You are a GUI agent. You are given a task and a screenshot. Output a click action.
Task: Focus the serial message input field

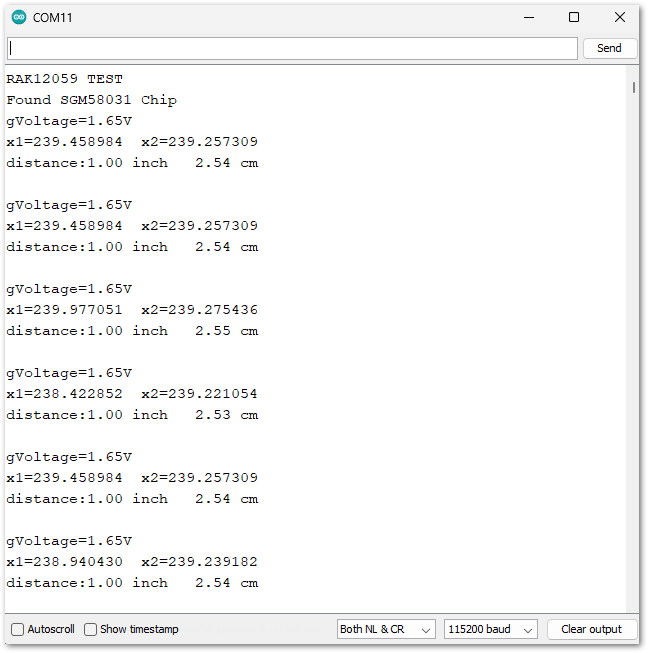(292, 48)
